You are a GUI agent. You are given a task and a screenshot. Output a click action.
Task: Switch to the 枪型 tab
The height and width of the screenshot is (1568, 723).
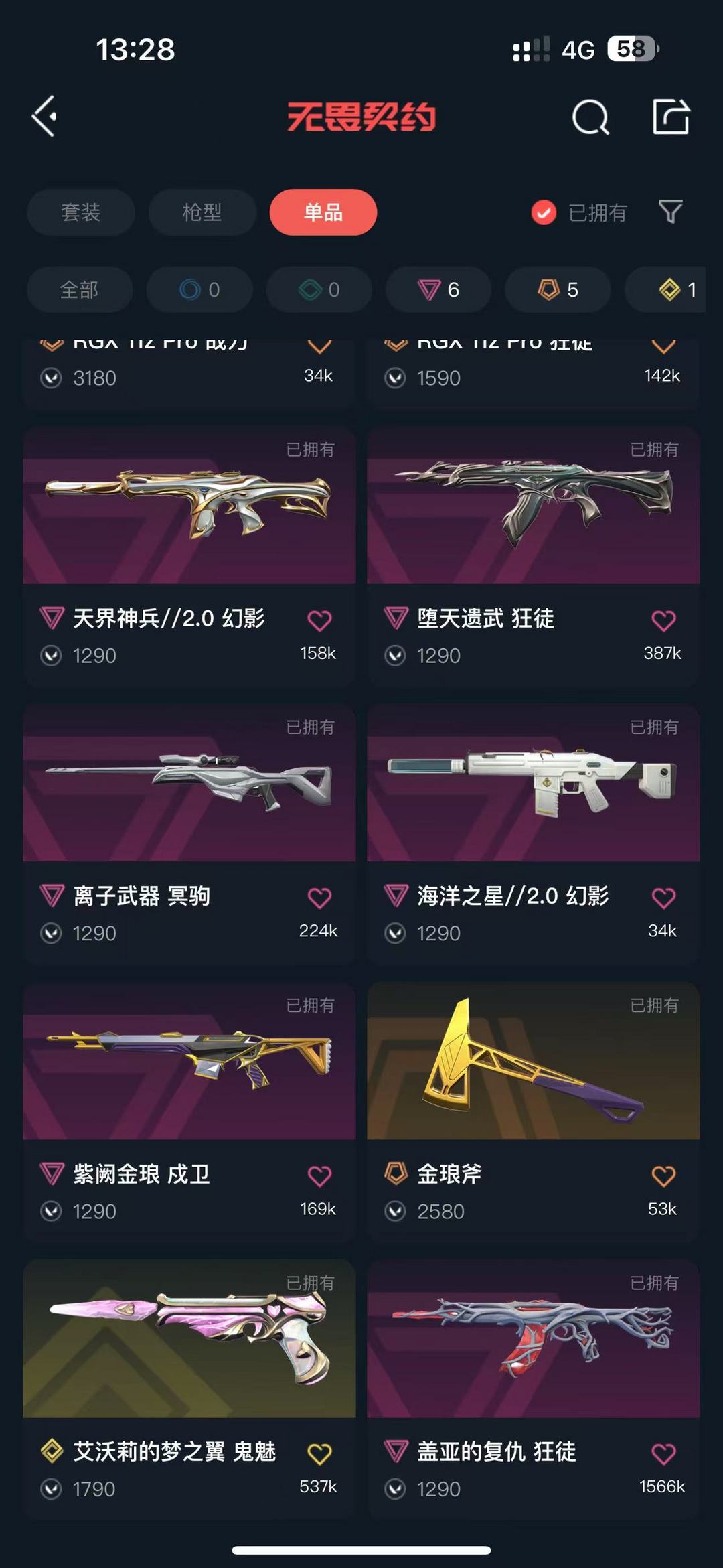pos(202,212)
